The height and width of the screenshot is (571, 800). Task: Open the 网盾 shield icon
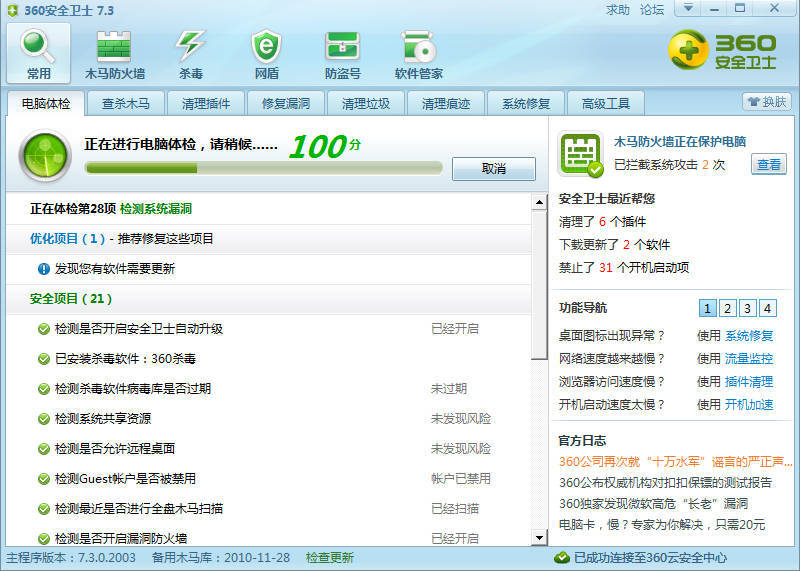click(x=266, y=53)
